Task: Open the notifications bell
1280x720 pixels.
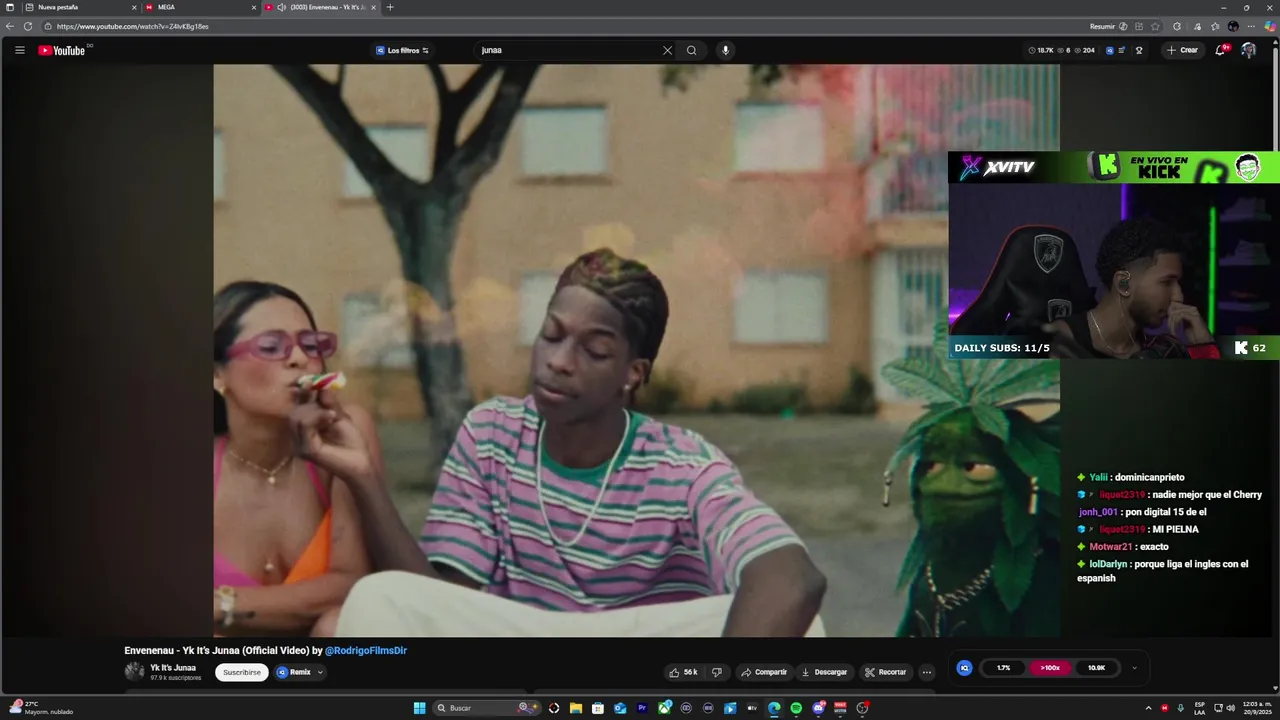Action: coord(1220,50)
